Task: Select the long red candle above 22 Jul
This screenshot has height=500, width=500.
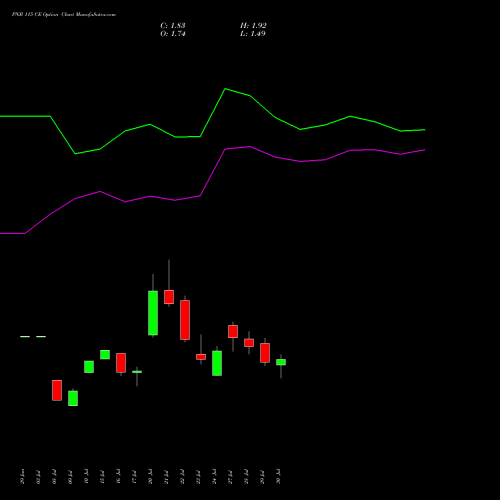Action: click(185, 320)
